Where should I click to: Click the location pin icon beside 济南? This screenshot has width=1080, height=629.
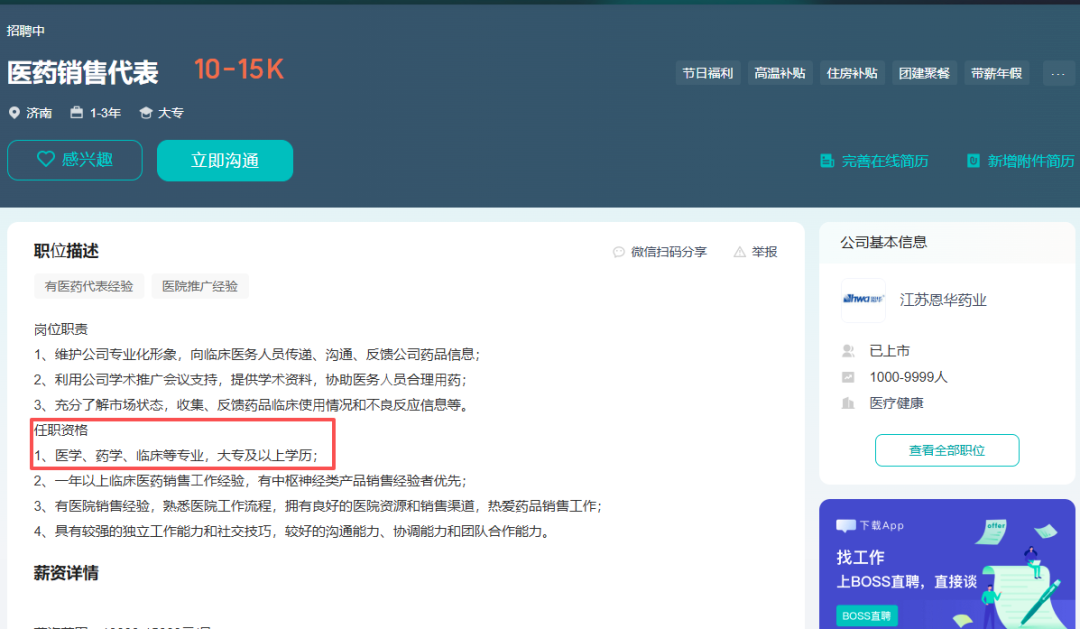point(14,112)
